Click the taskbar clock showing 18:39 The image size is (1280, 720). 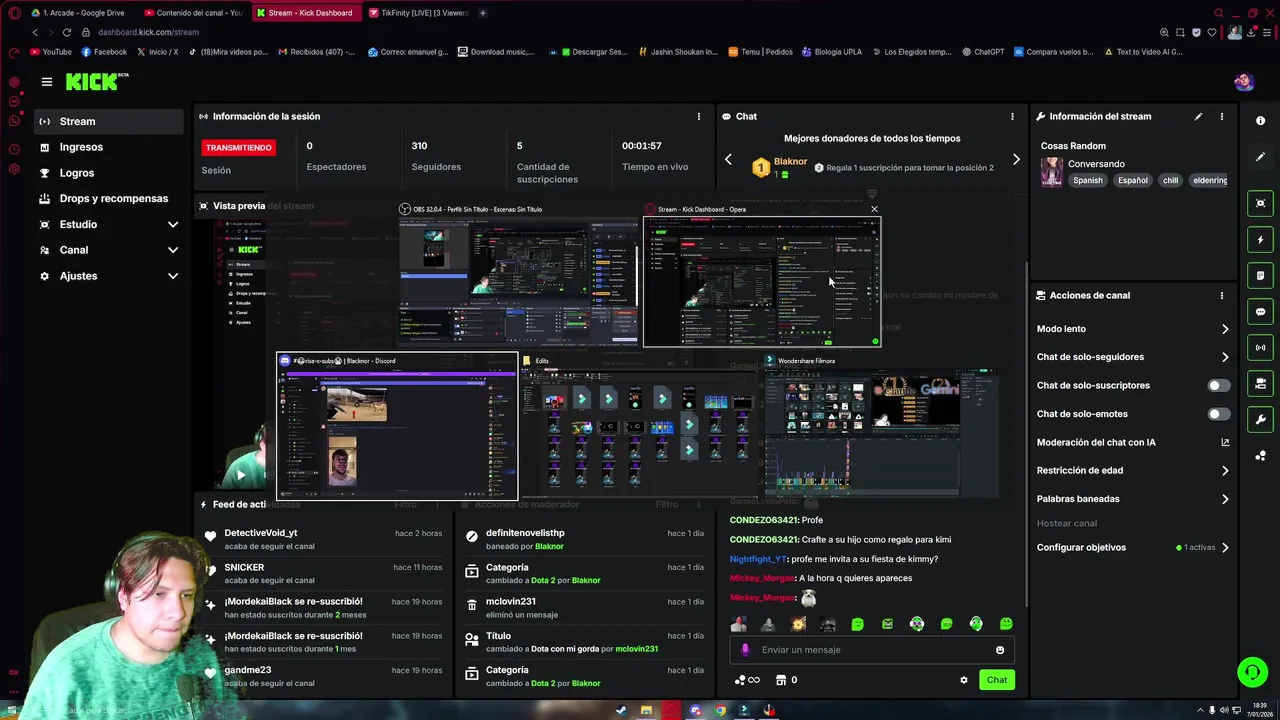tap(1258, 711)
